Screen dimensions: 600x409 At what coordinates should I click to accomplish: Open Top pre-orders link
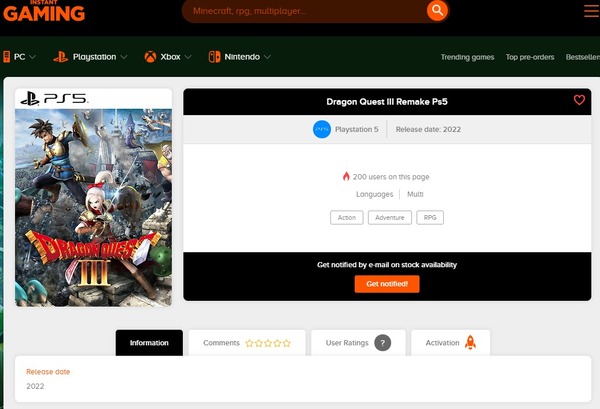point(530,57)
